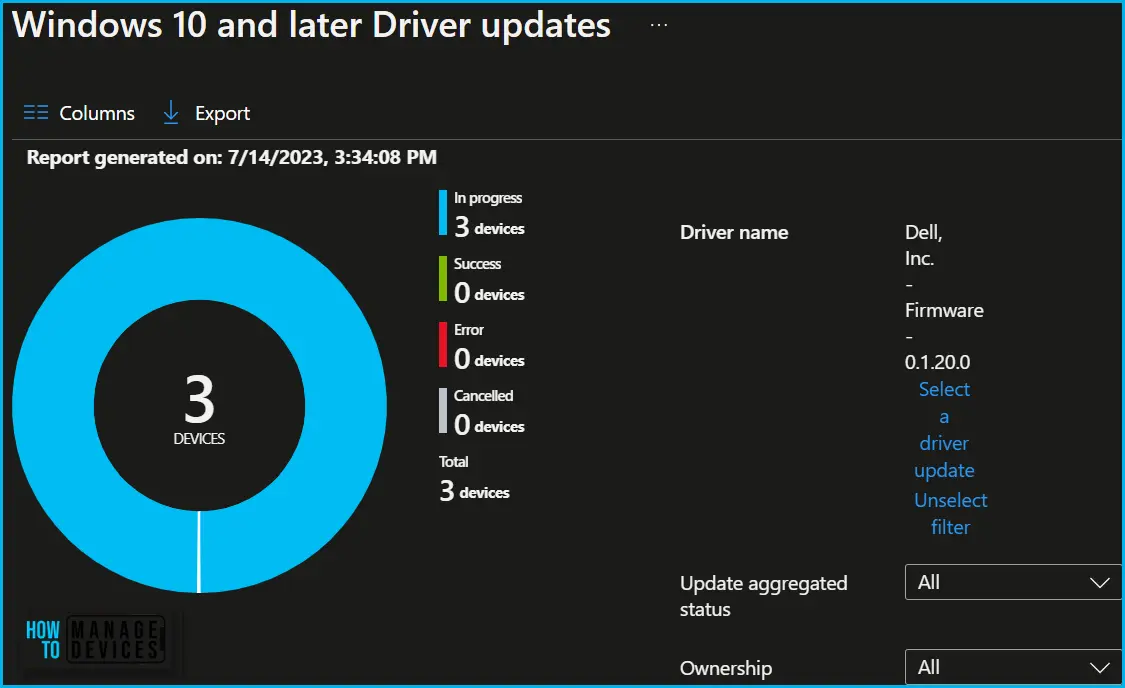Click the 'Ownership' label
Viewport: 1125px width, 688px height.
[726, 669]
